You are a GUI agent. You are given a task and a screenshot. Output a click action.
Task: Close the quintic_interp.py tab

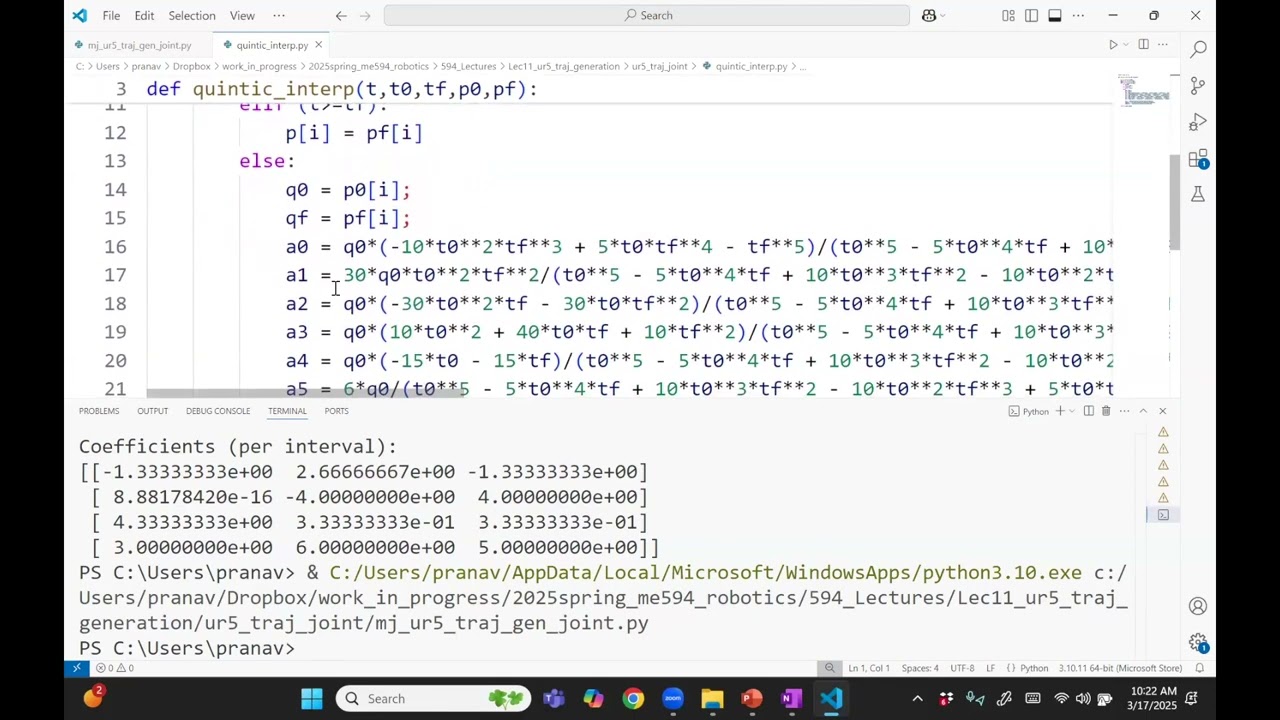coord(319,45)
